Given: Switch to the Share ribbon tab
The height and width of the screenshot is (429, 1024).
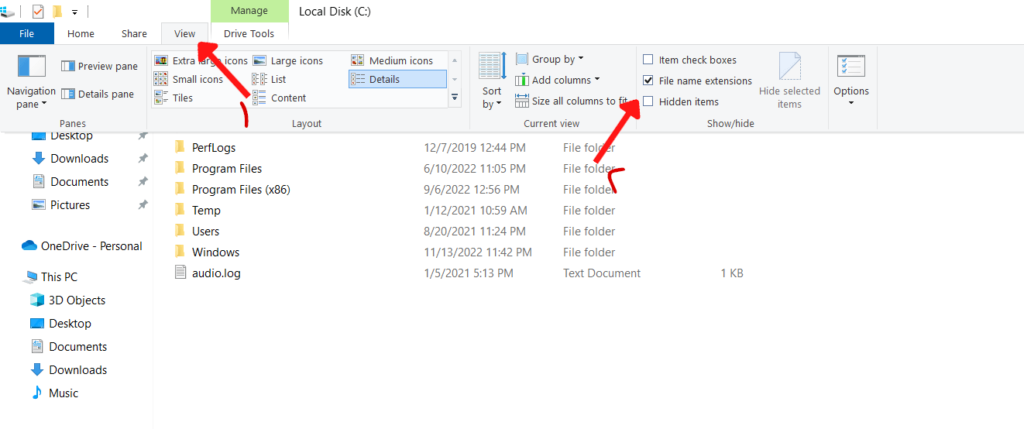Looking at the screenshot, I should [x=134, y=34].
